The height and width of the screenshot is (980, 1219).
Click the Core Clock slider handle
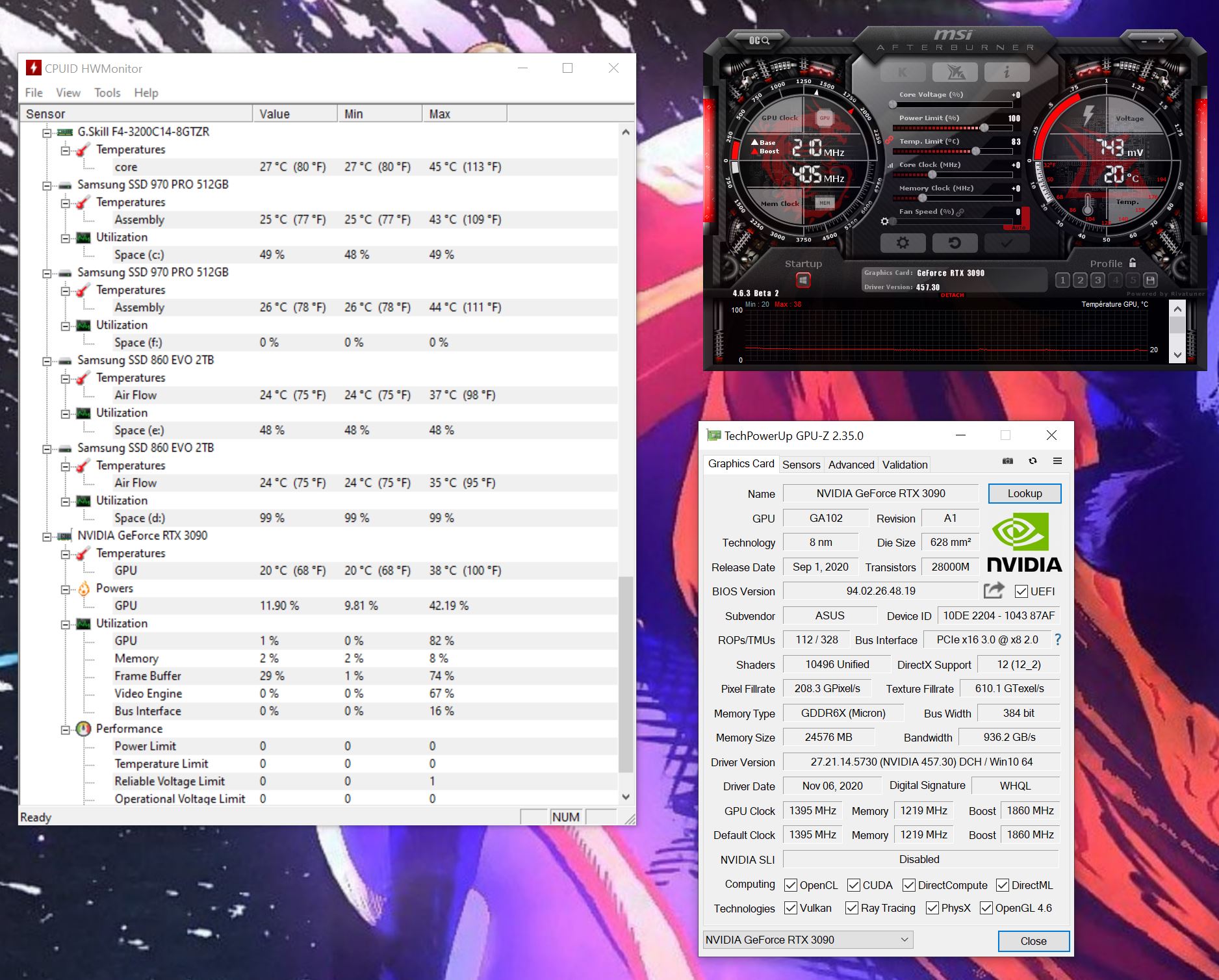[932, 174]
